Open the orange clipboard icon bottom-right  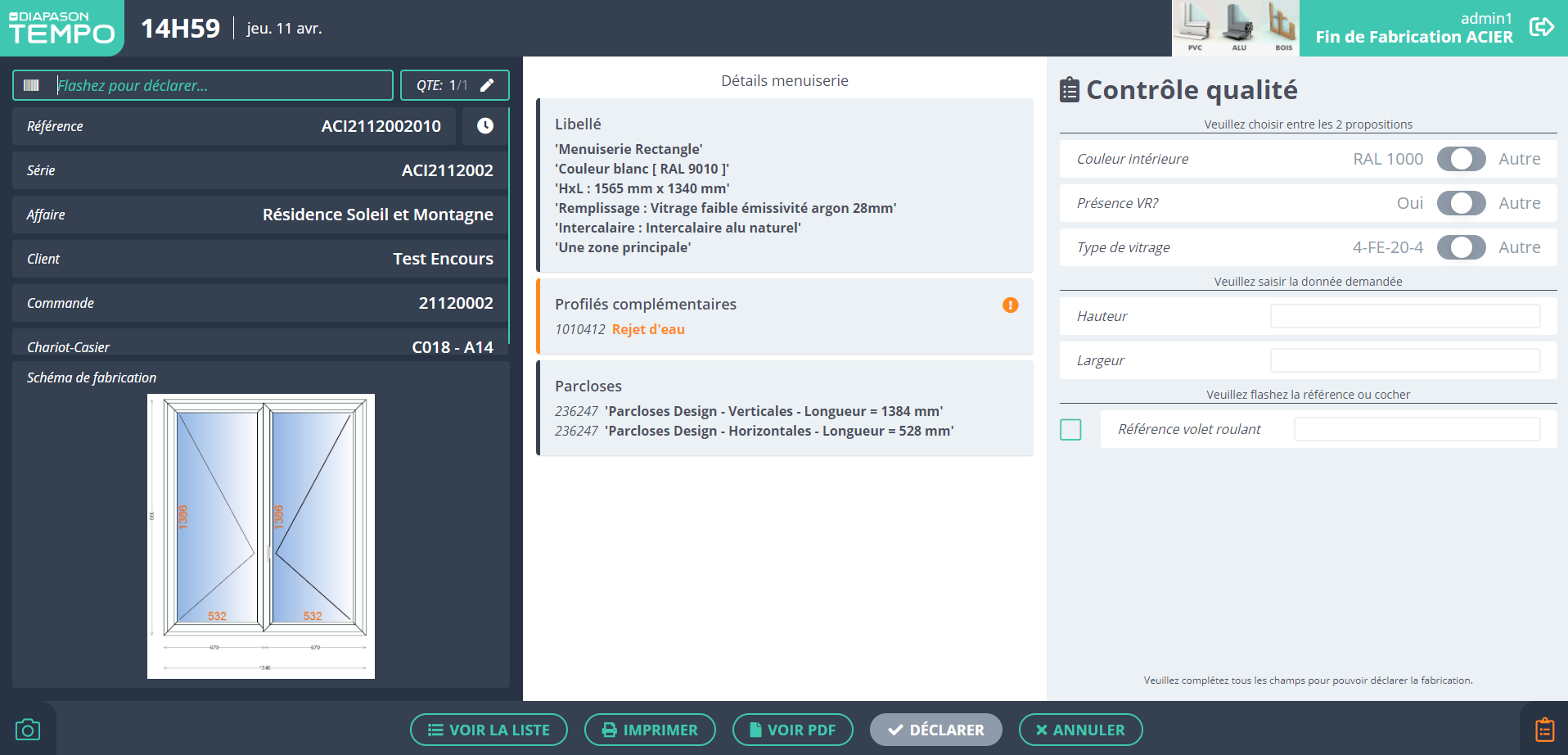coord(1544,729)
